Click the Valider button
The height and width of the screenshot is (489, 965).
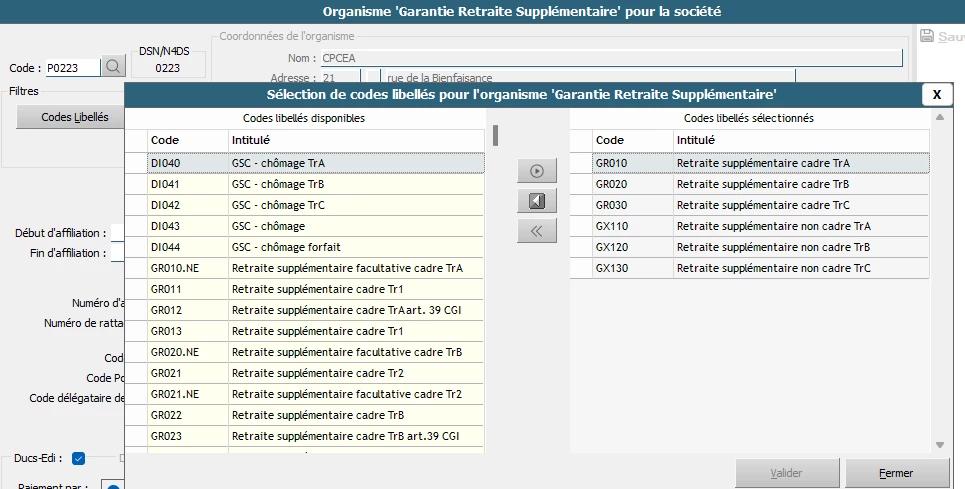click(x=787, y=473)
